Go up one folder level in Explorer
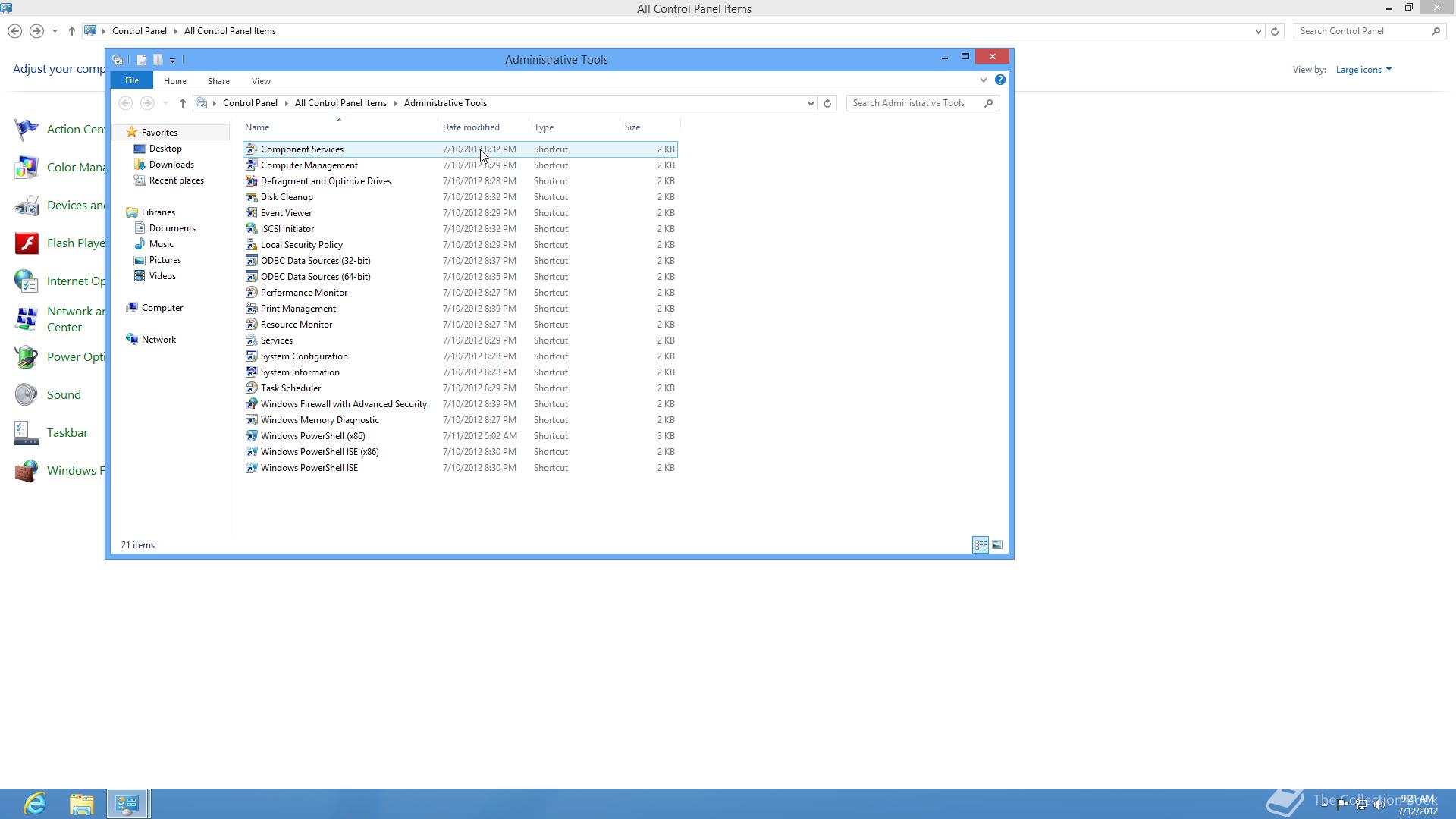The width and height of the screenshot is (1456, 819). pos(182,104)
